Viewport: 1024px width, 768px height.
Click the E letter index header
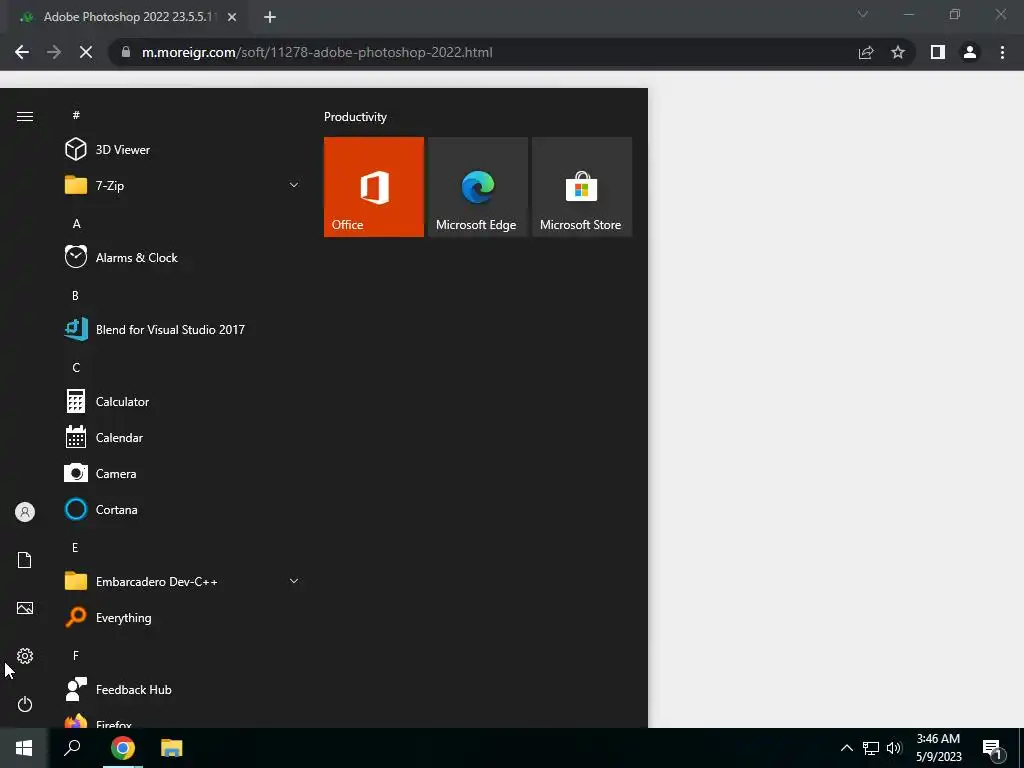[x=75, y=547]
